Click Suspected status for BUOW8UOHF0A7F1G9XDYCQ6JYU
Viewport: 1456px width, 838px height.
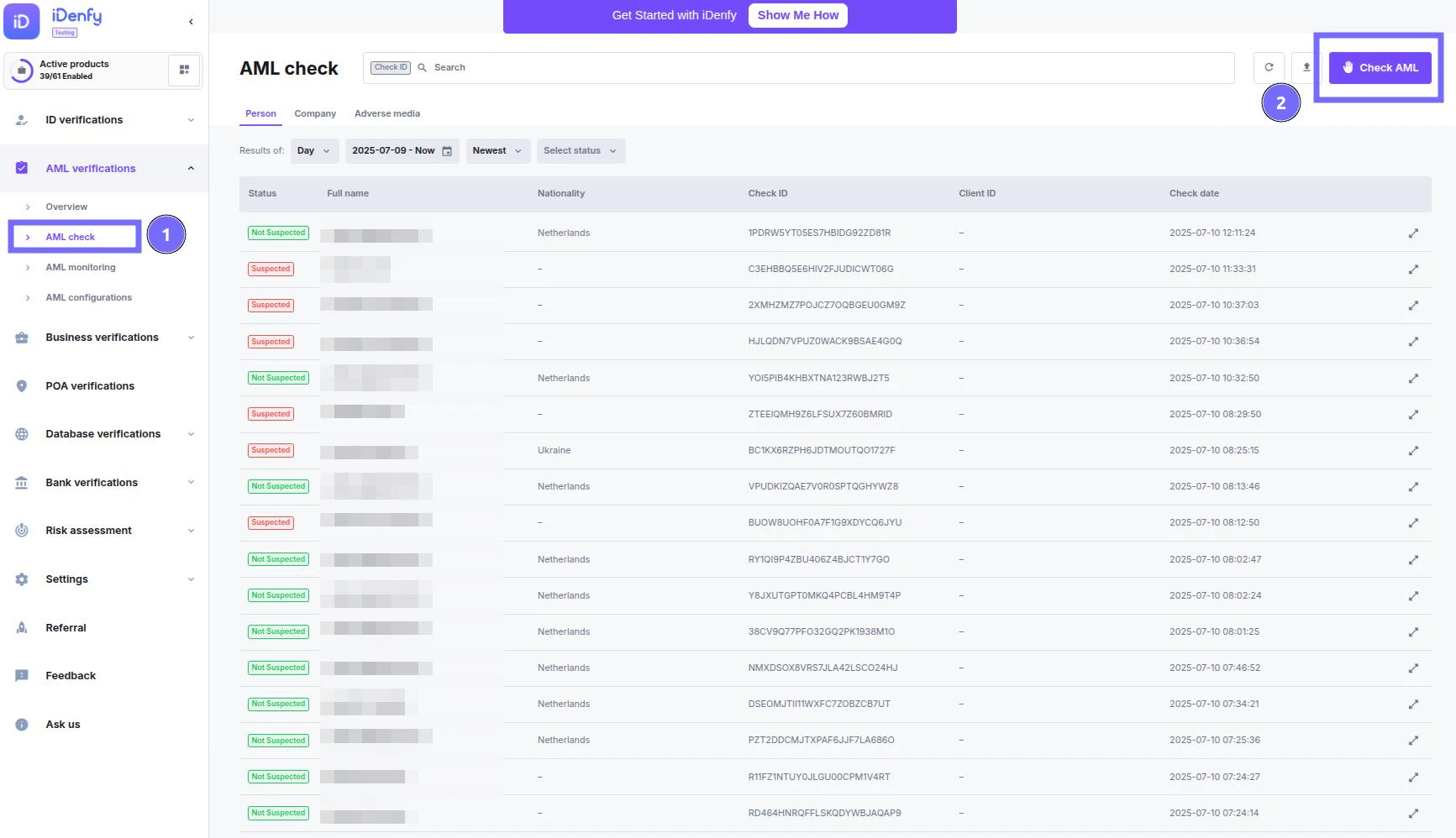(271, 522)
